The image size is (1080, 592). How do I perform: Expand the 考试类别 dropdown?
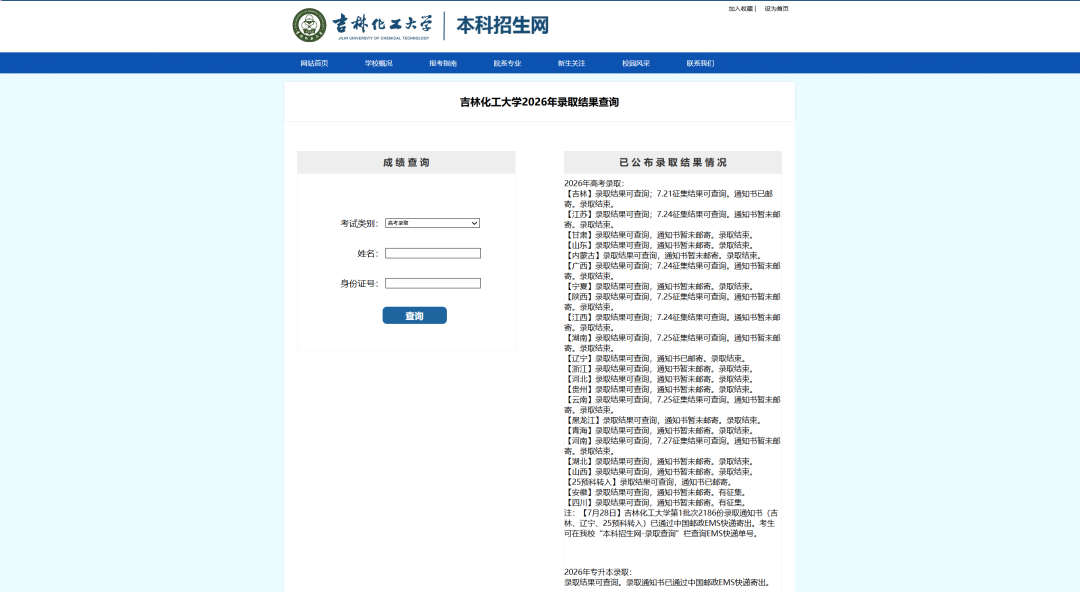click(433, 223)
